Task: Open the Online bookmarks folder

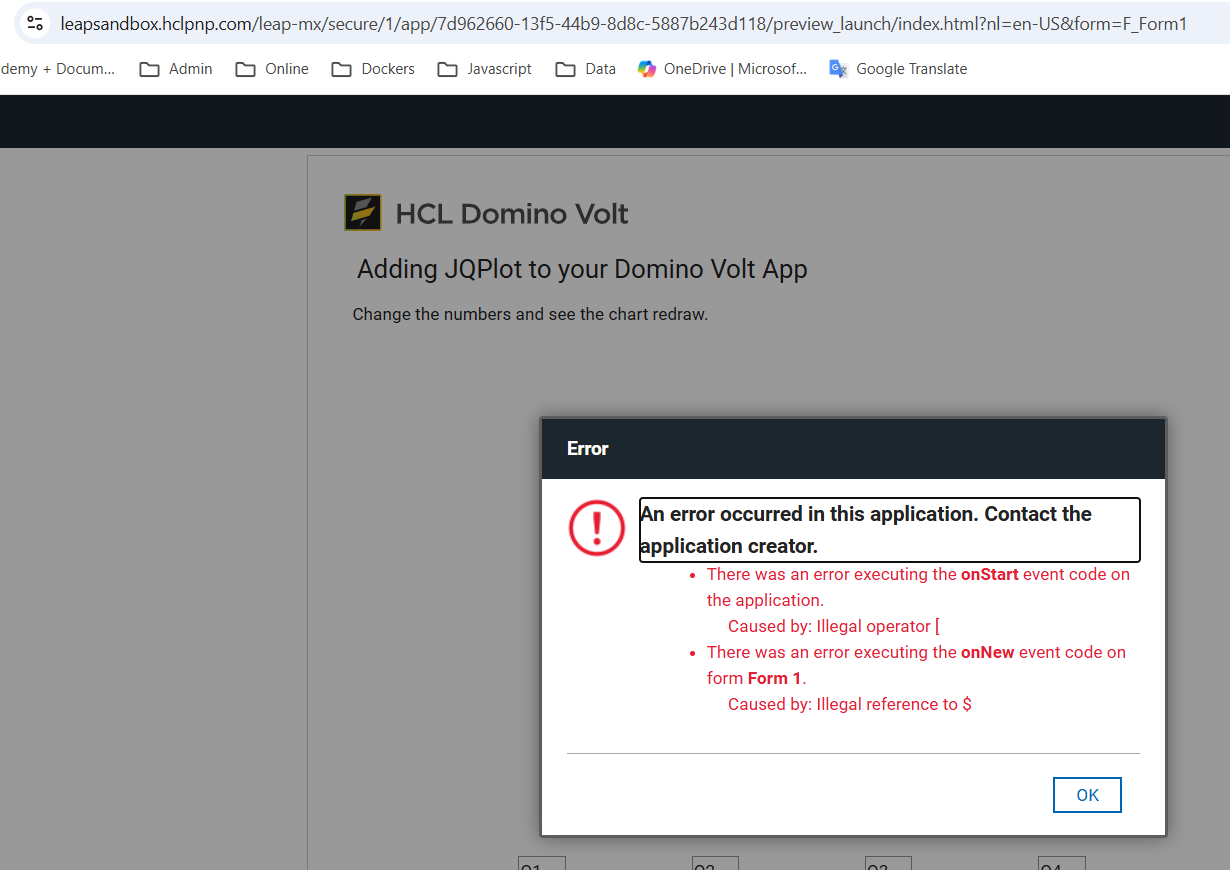Action: [x=272, y=69]
